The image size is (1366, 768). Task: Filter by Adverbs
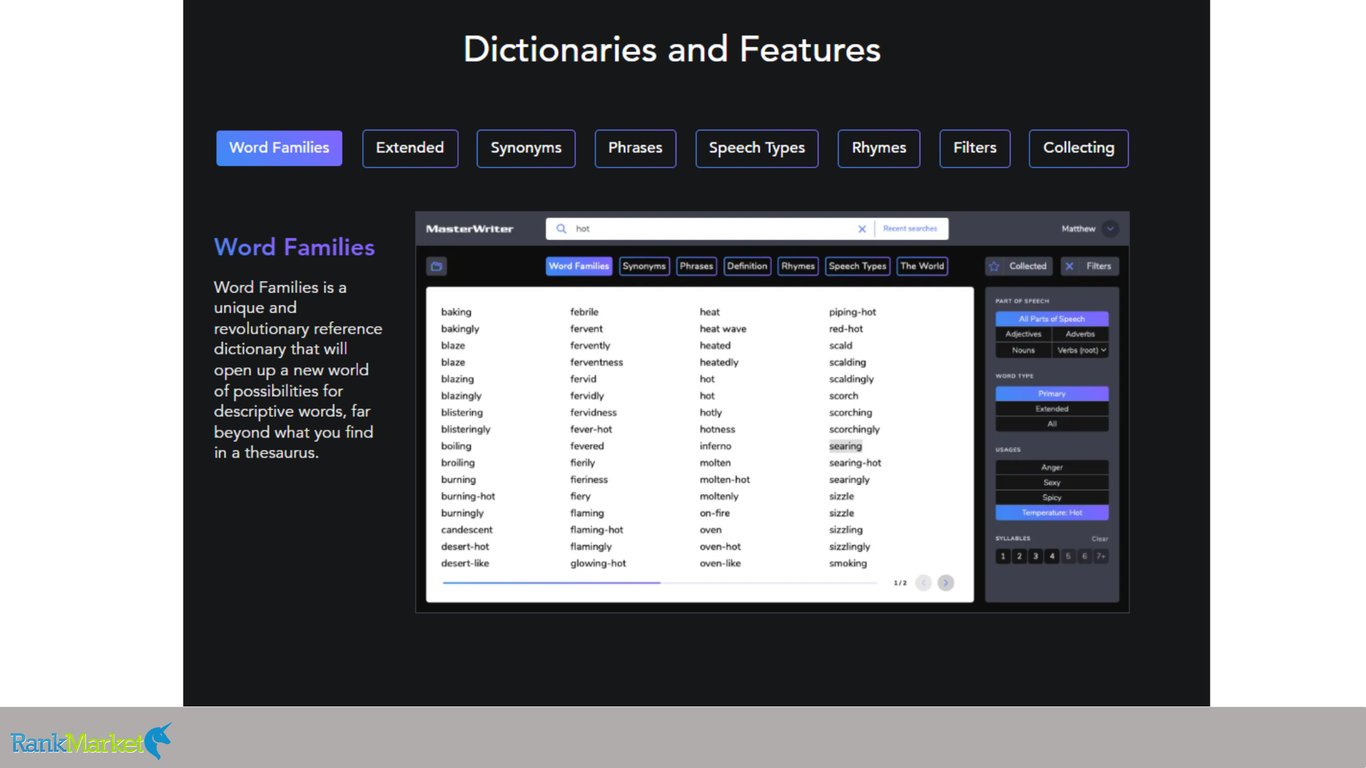1080,334
